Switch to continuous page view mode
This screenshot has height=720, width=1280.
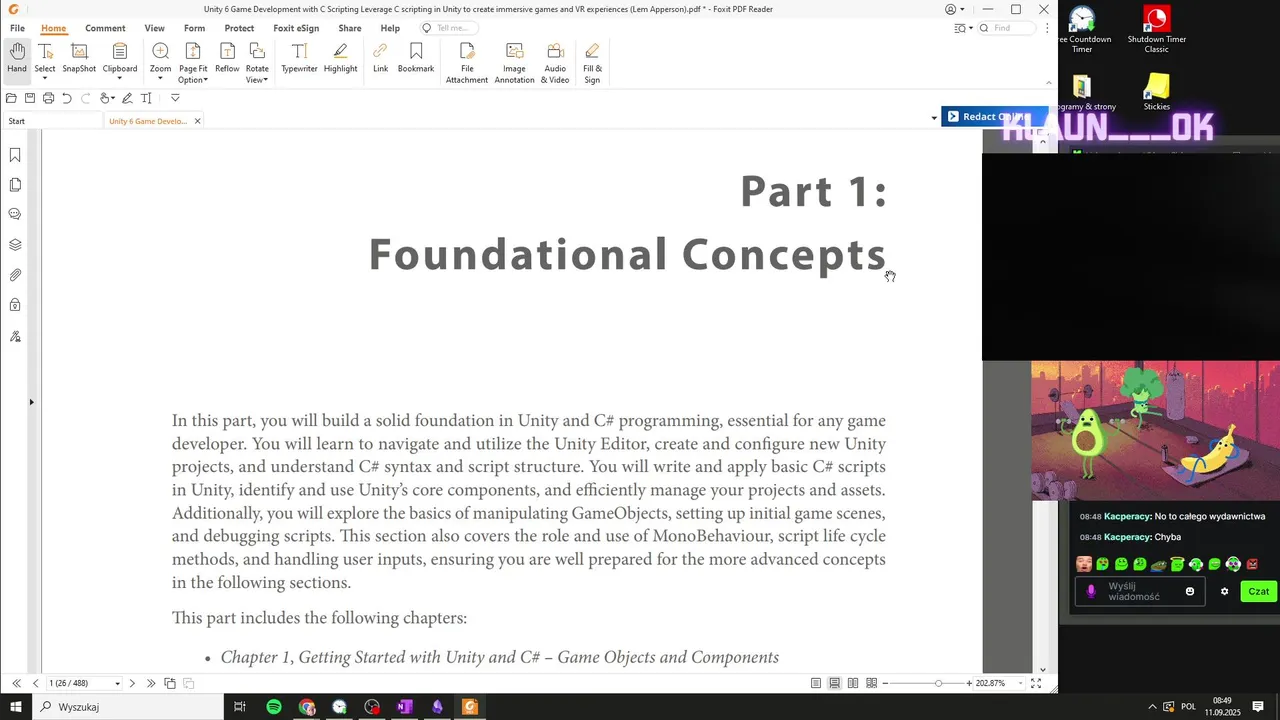tap(834, 683)
